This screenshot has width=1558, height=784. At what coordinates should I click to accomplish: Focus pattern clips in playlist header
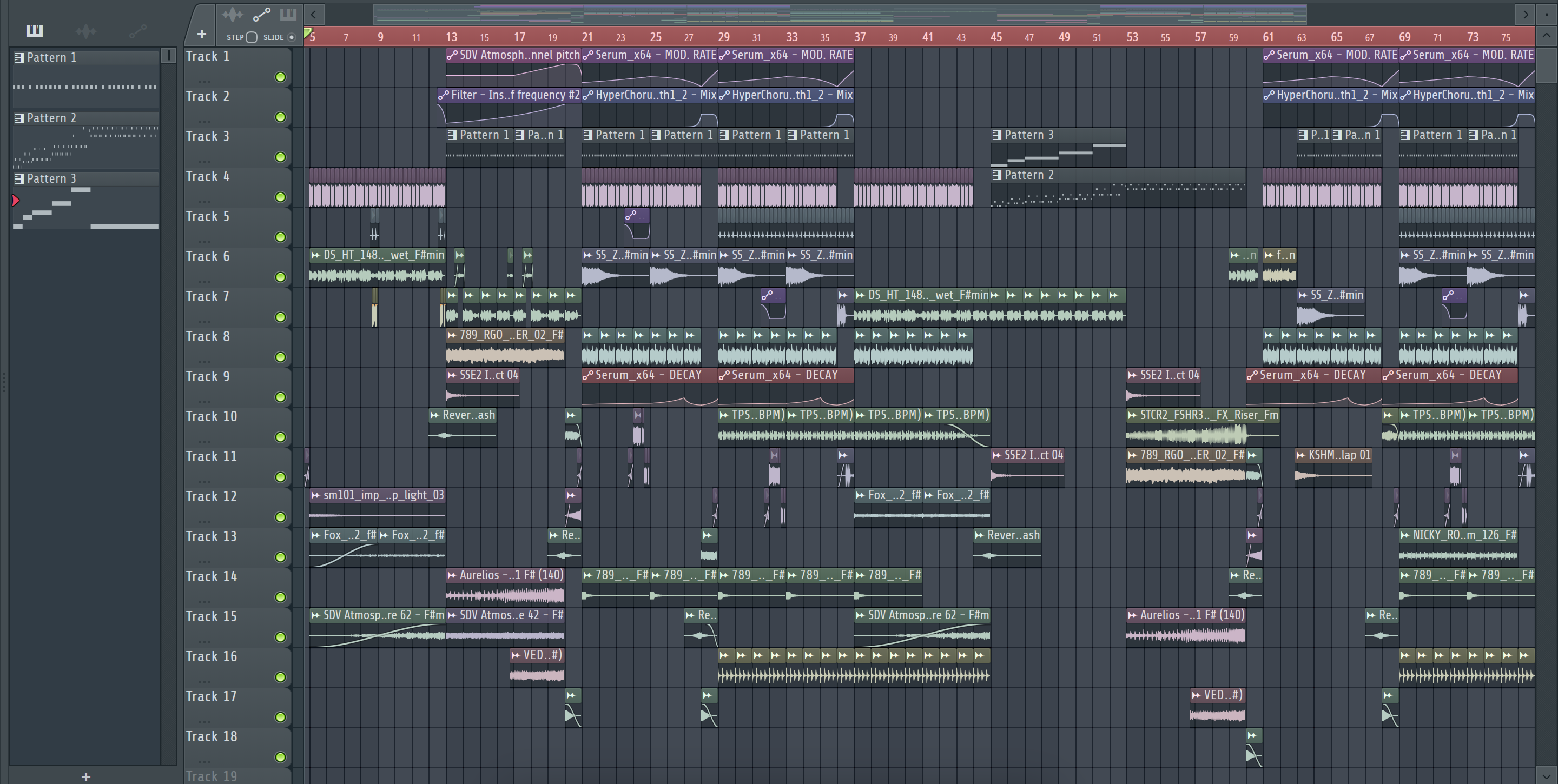(288, 15)
